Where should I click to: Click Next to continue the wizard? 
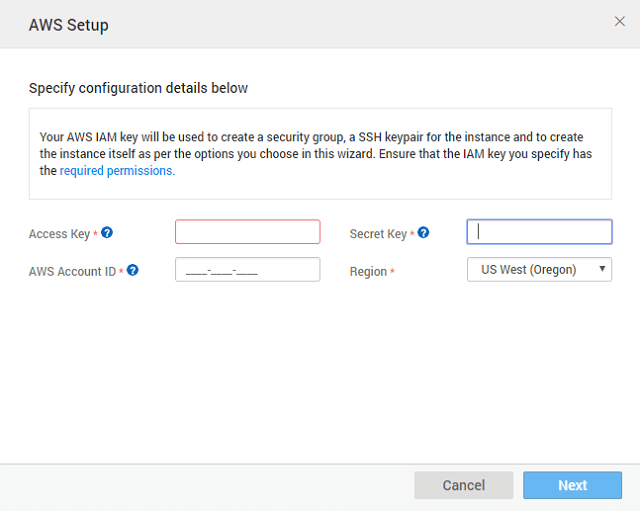[572, 485]
